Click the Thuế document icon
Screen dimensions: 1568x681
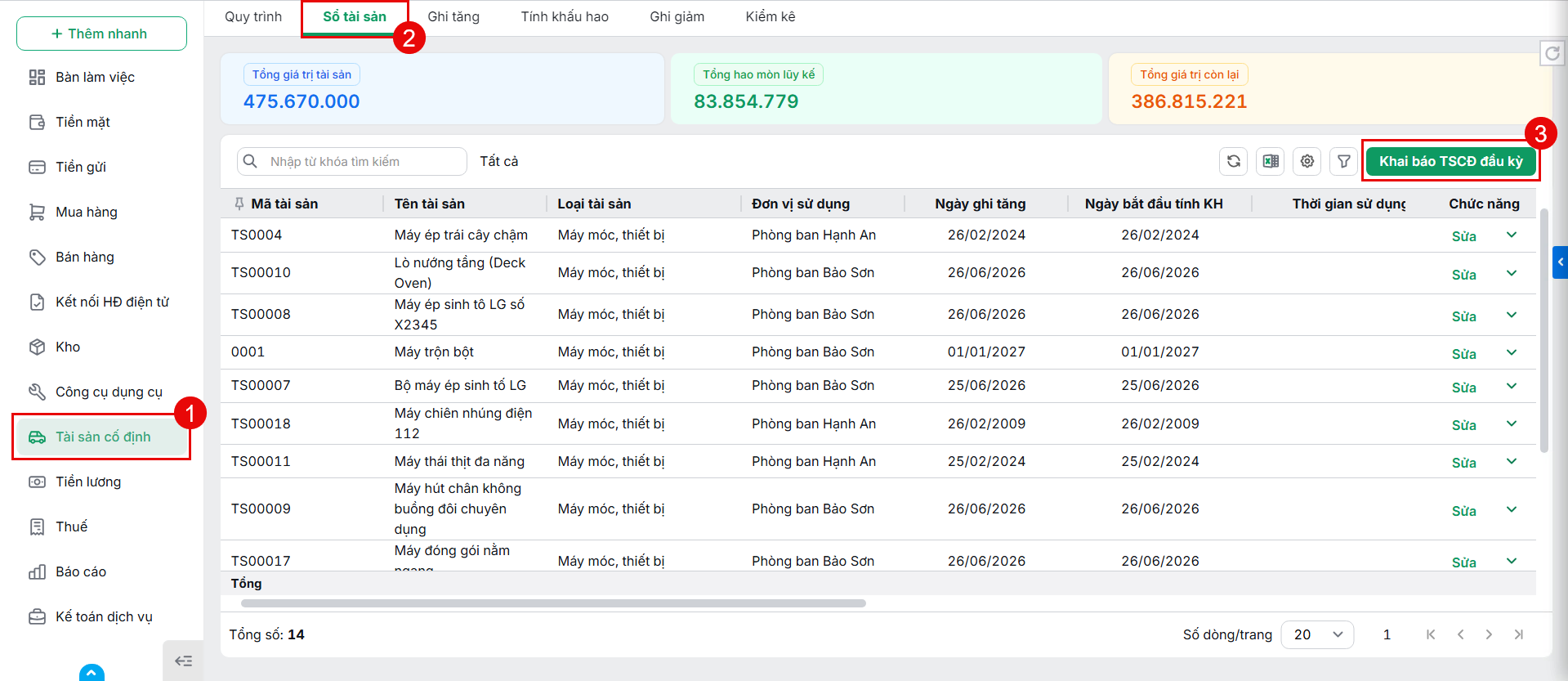coord(37,526)
